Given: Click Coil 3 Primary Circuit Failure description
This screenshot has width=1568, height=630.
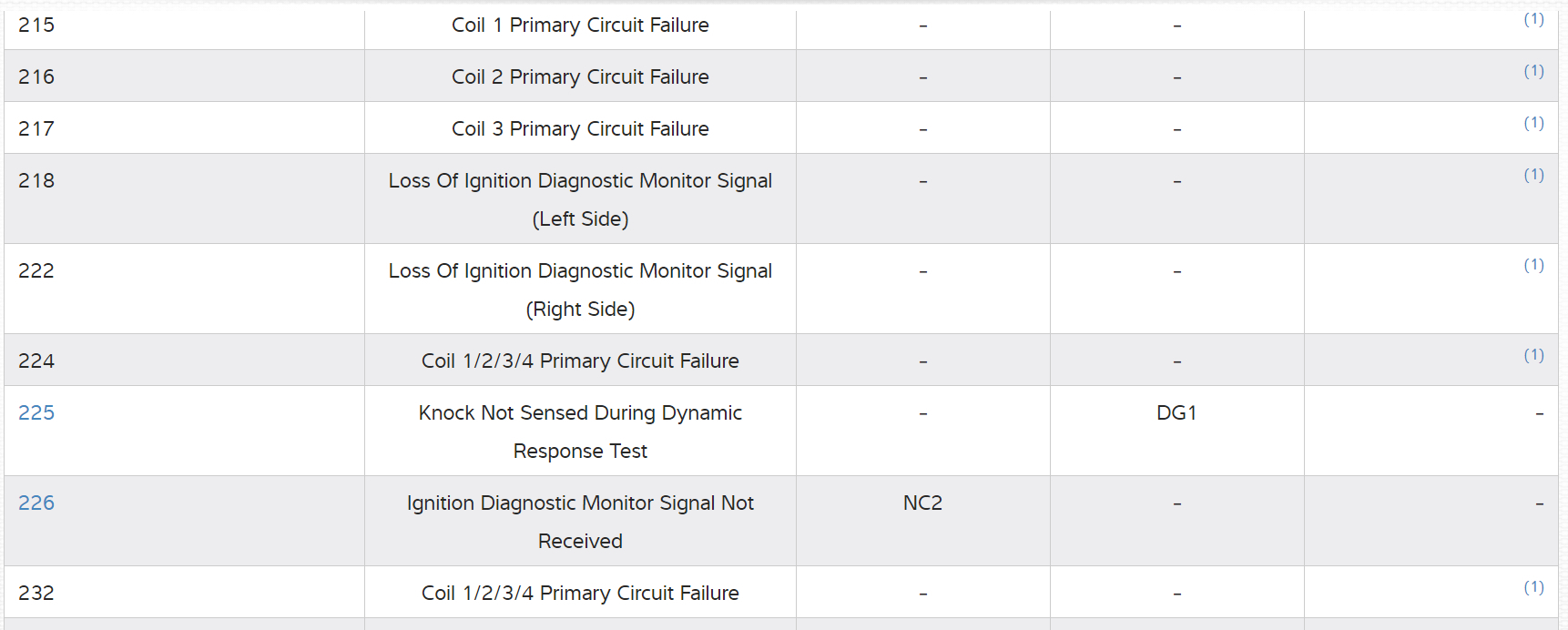Looking at the screenshot, I should pos(580,129).
